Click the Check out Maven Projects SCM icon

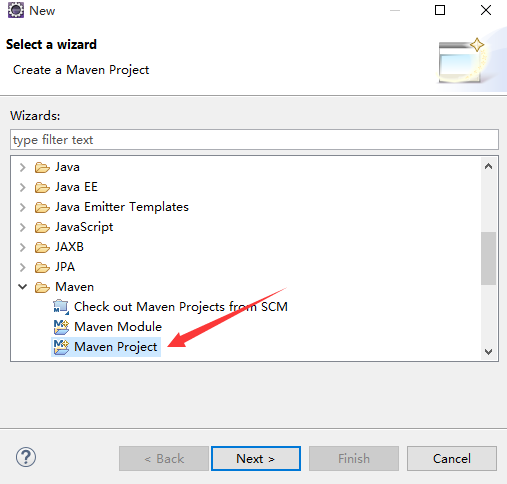61,307
